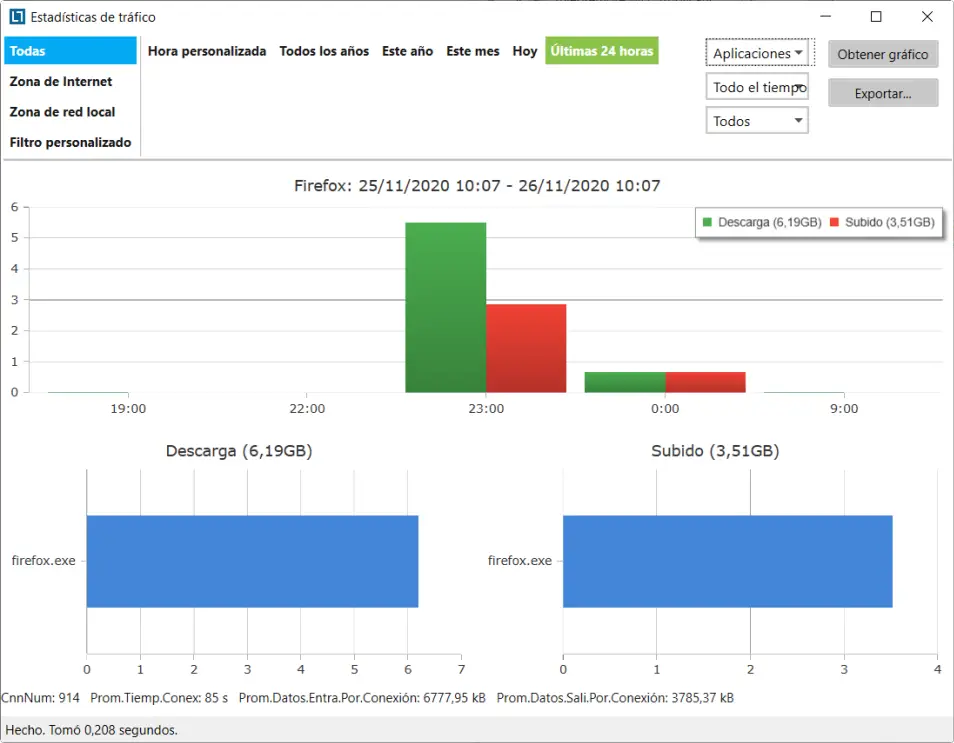
Task: Click the Descarga (6,19GB) chart heading
Action: [x=239, y=451]
